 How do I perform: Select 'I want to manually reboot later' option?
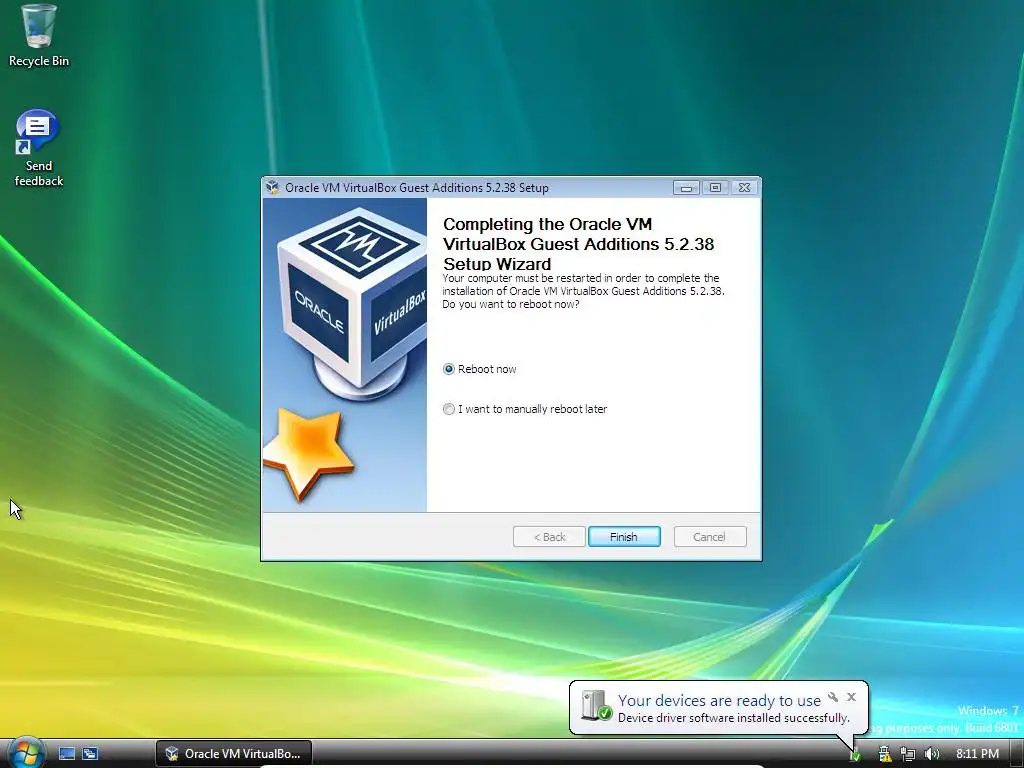[449, 409]
